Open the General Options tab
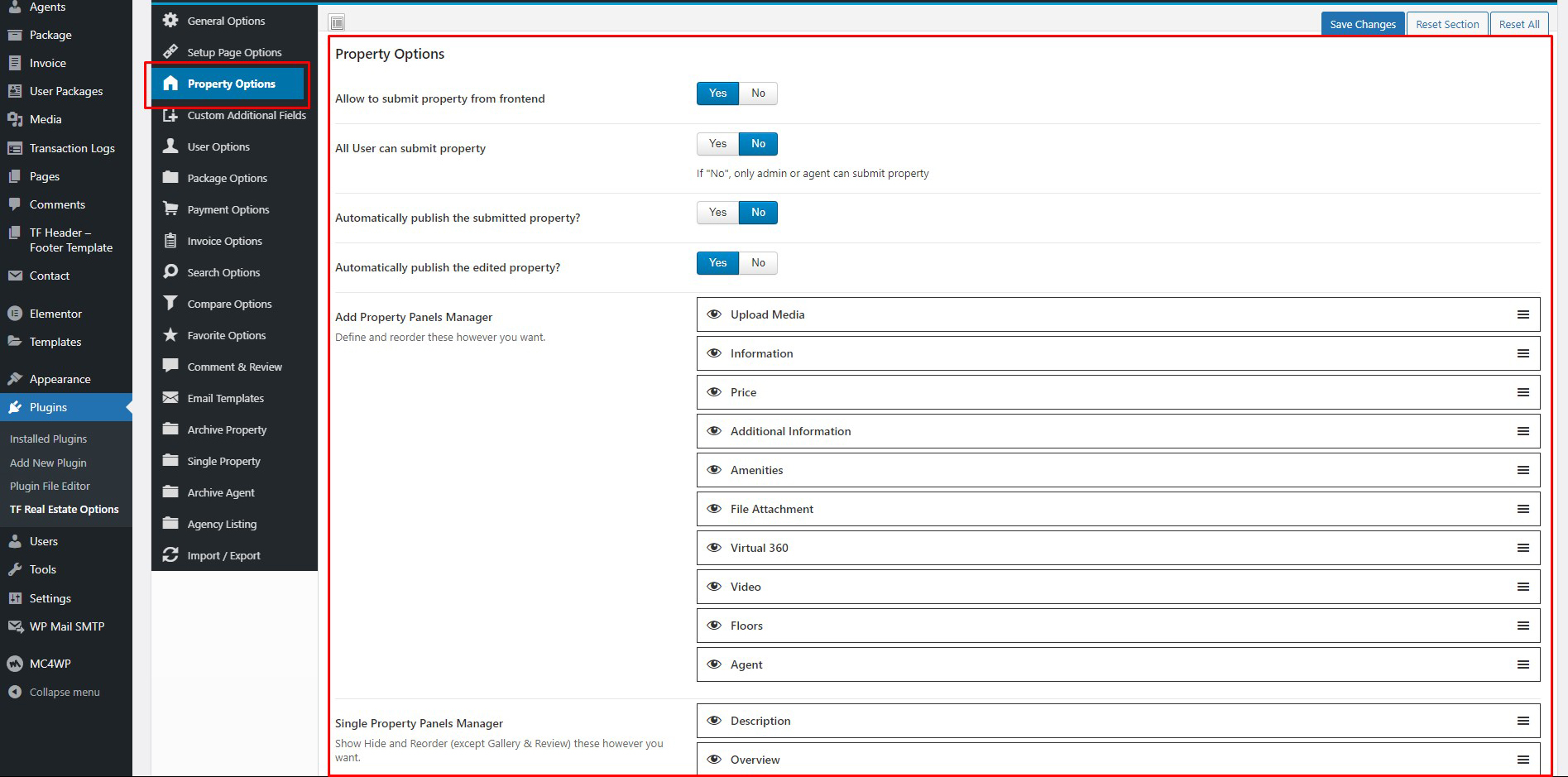1568x777 pixels. coord(234,21)
